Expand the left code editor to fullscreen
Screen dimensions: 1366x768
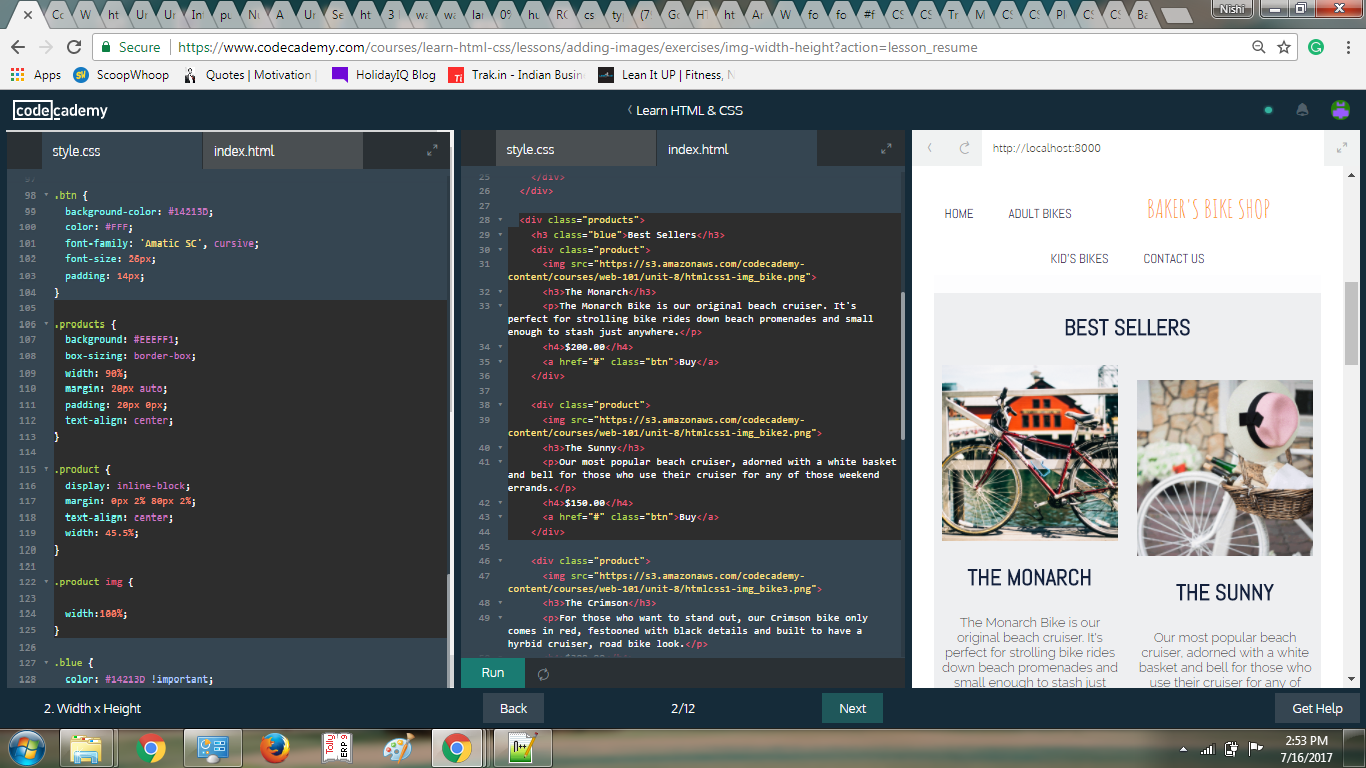[432, 150]
